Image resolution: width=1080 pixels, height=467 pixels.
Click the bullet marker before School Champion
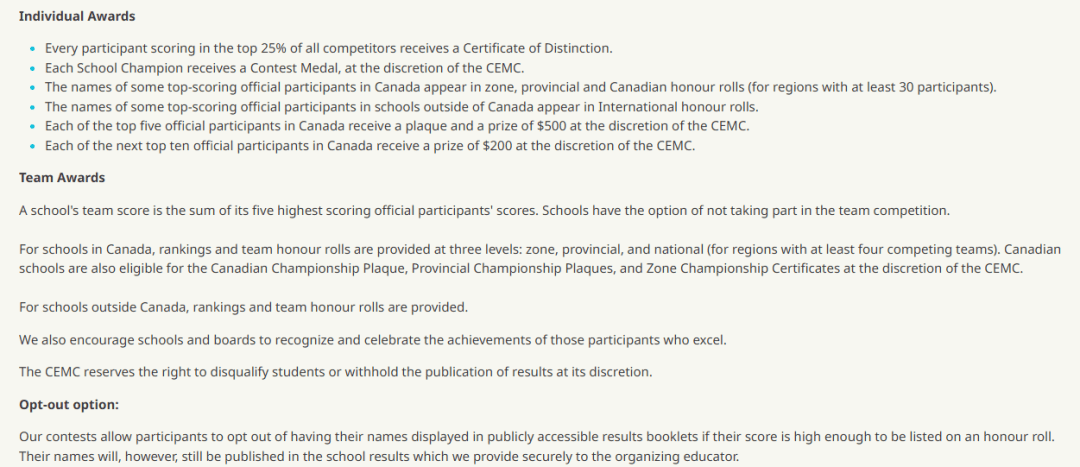click(x=32, y=68)
